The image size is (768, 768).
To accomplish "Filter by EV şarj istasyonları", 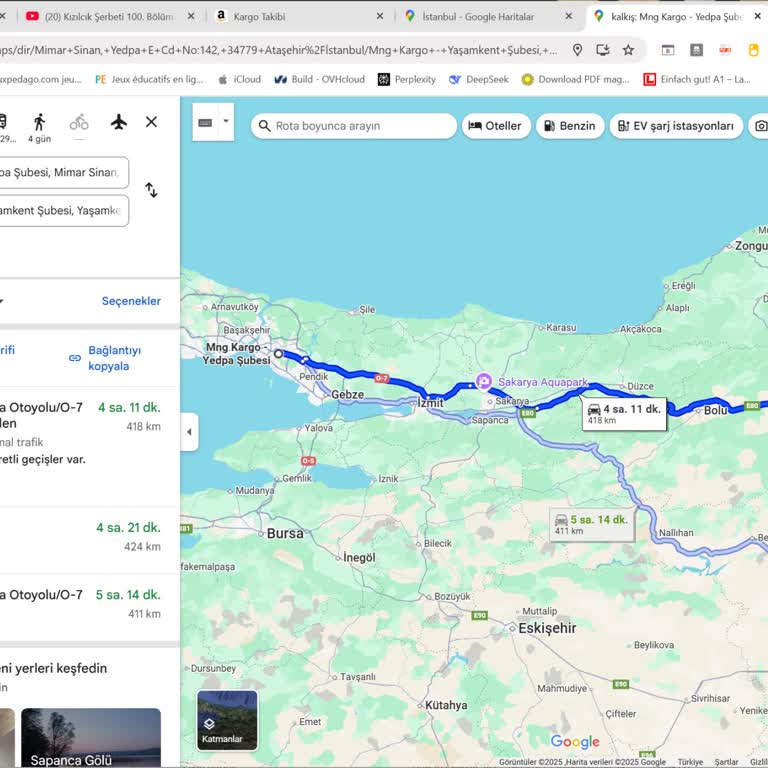I will coord(676,126).
